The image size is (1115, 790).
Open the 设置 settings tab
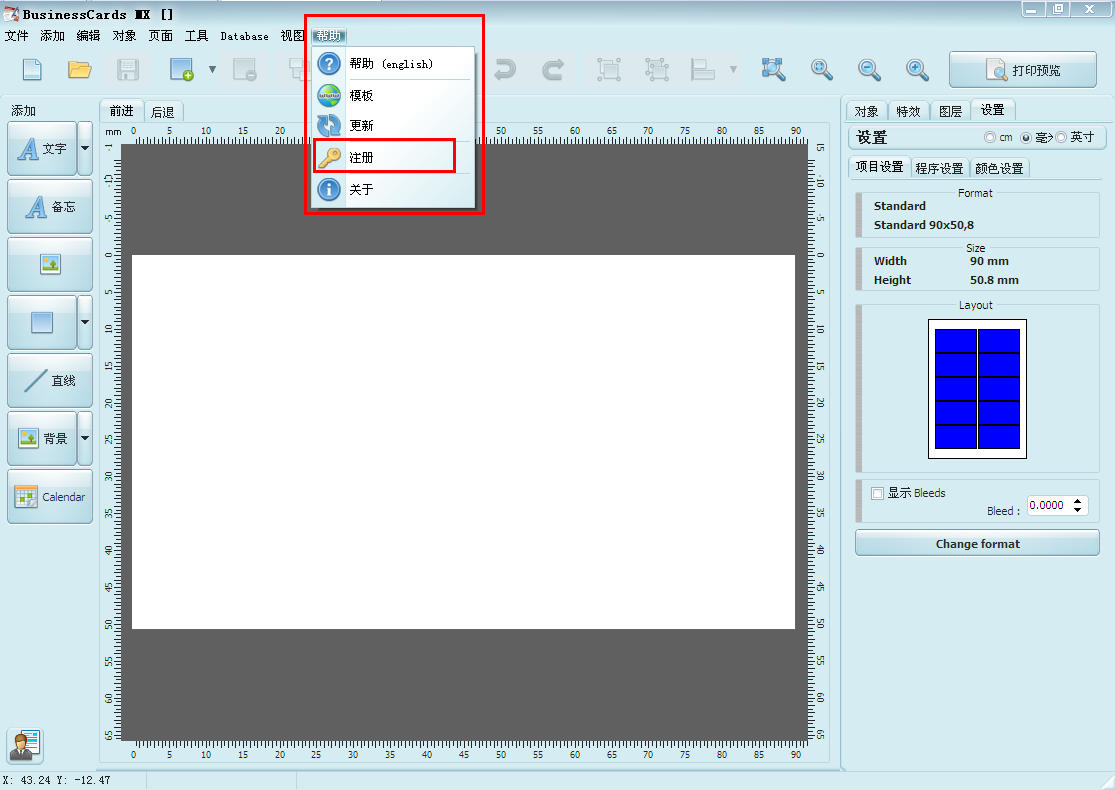(993, 110)
